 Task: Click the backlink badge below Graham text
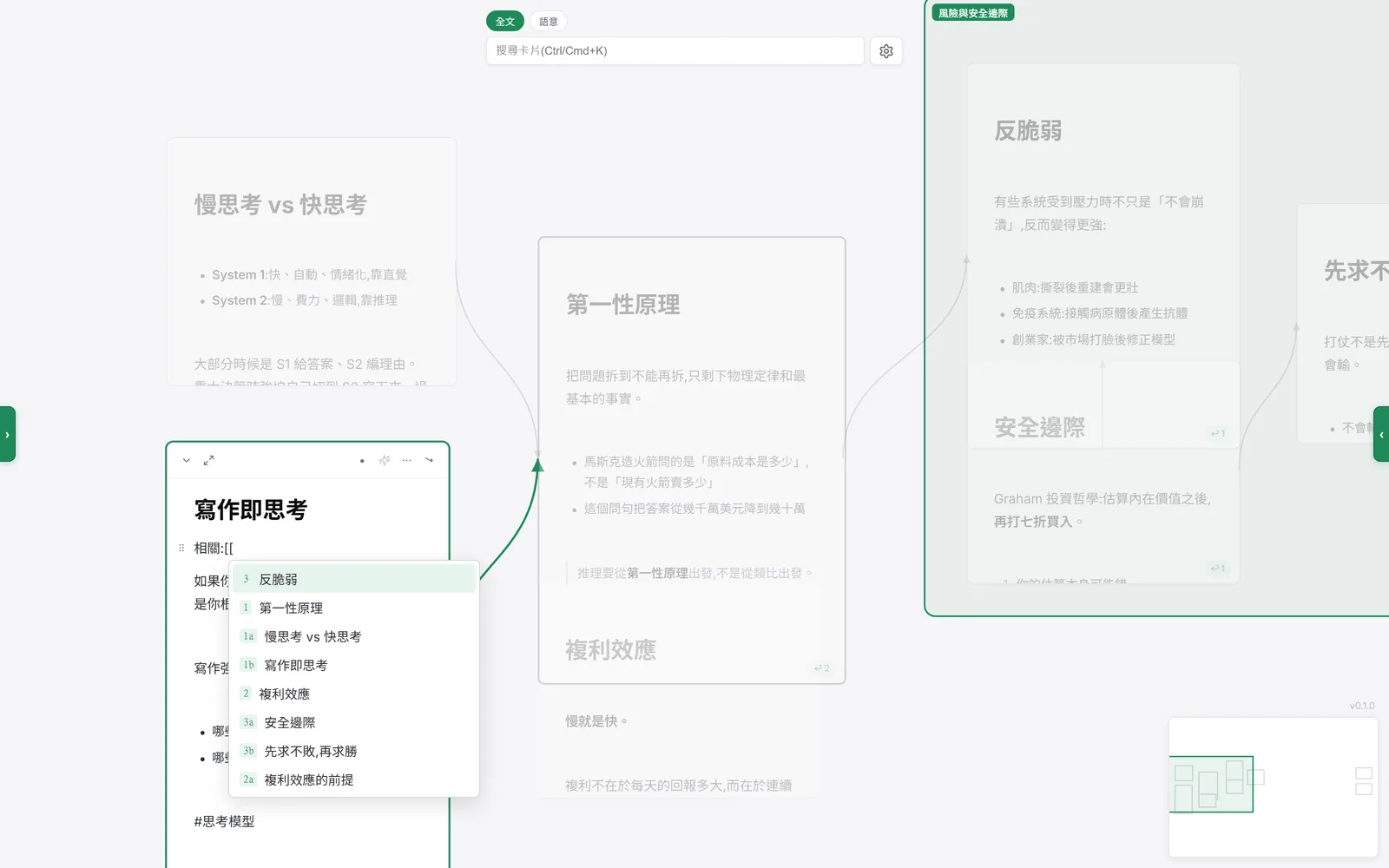pos(1218,569)
